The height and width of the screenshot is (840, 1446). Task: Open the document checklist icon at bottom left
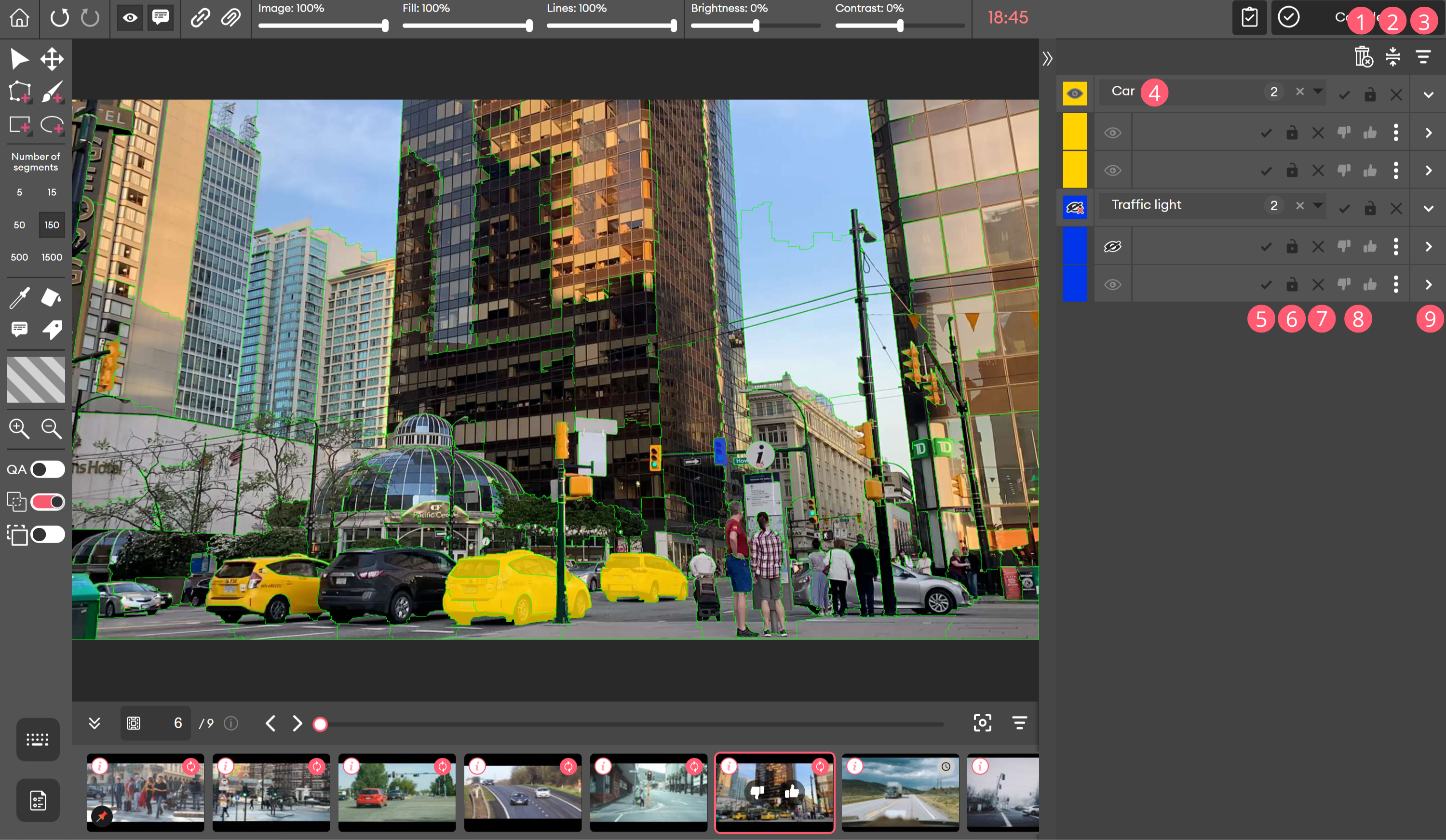(38, 800)
